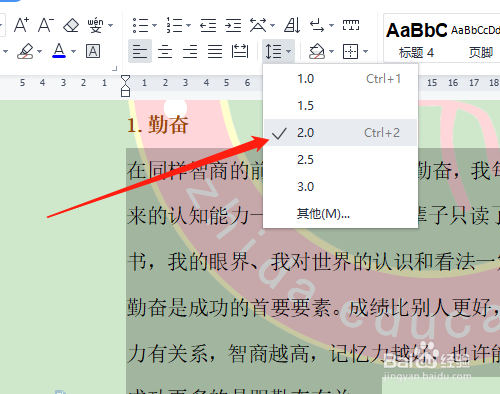Click the line starting 勤奋是成功的首要要素
The width and height of the screenshot is (500, 394).
point(313,307)
